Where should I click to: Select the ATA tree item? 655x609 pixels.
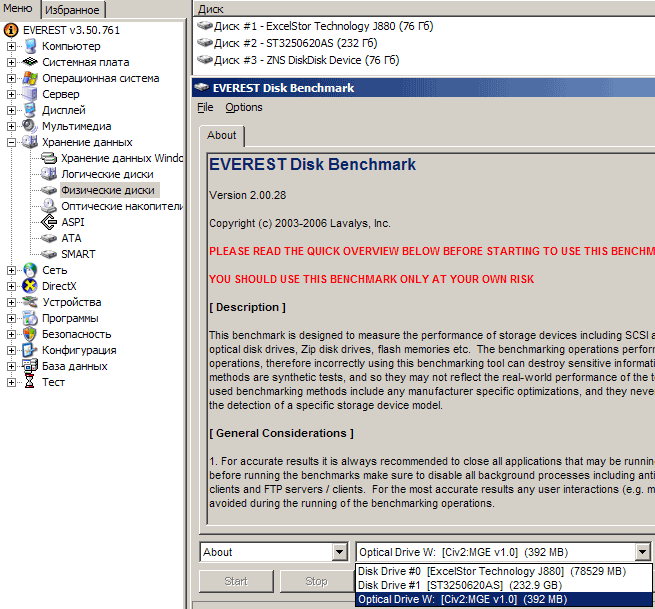click(x=71, y=238)
